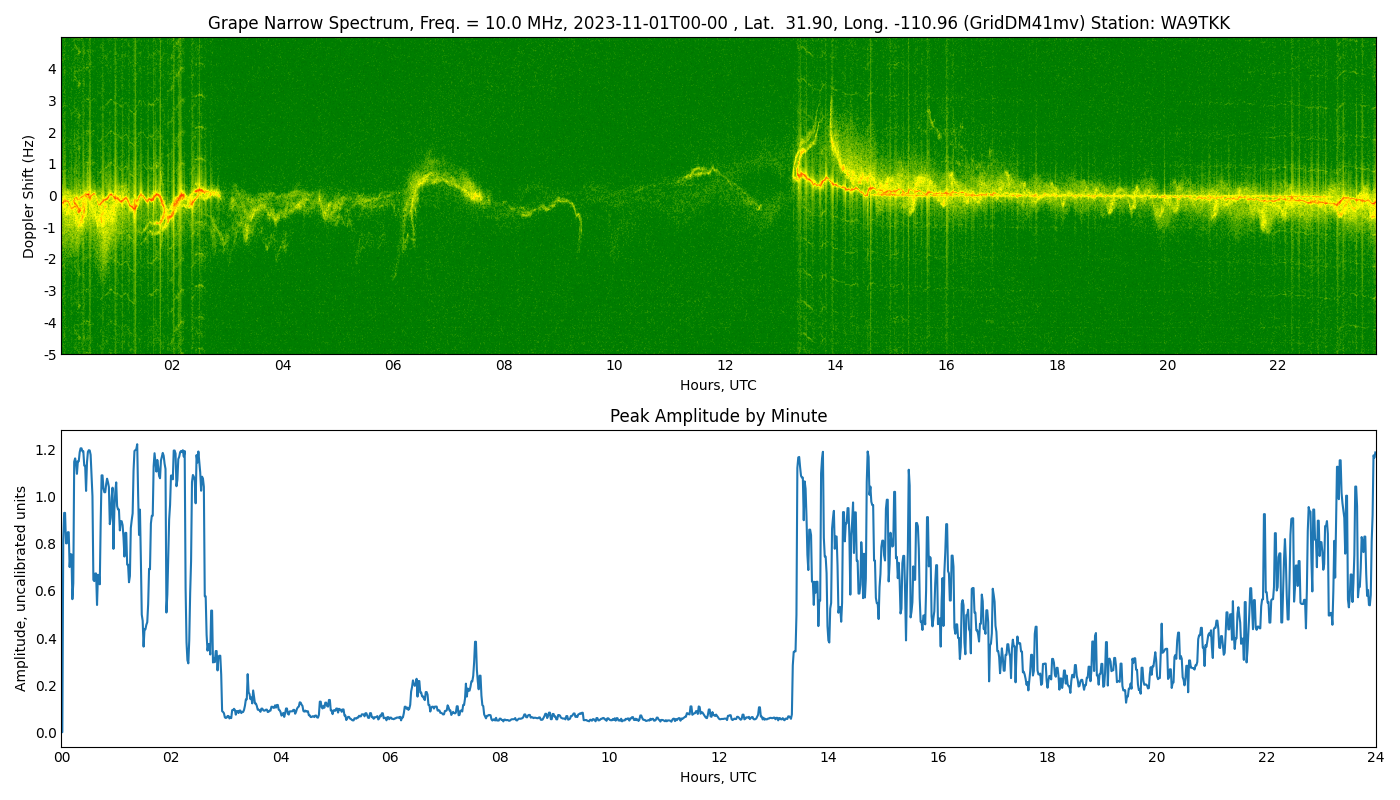Click the Amplitude, uncalibrated units axis label
This screenshot has width=1400, height=800.
21,588
